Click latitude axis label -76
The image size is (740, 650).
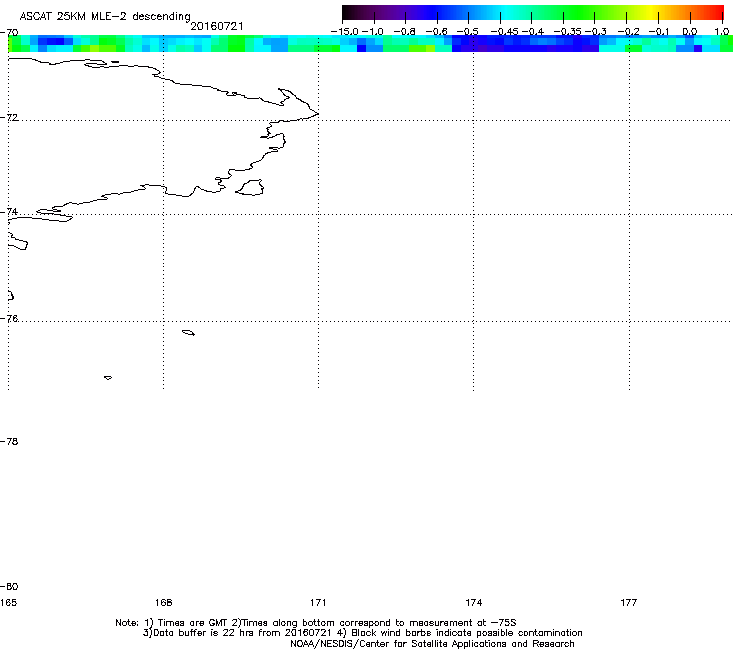tap(9, 319)
